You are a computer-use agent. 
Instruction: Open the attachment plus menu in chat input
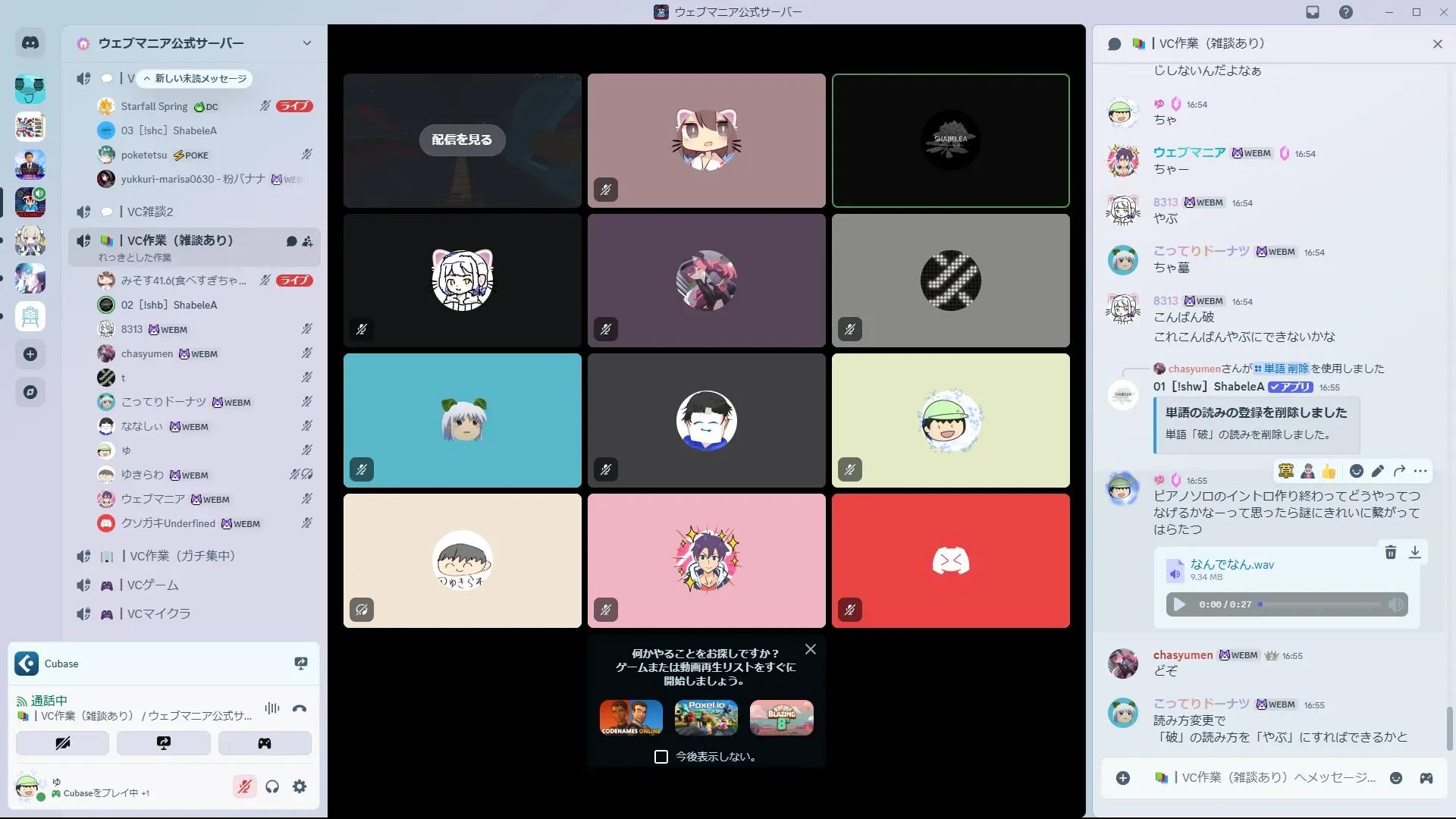point(1123,778)
